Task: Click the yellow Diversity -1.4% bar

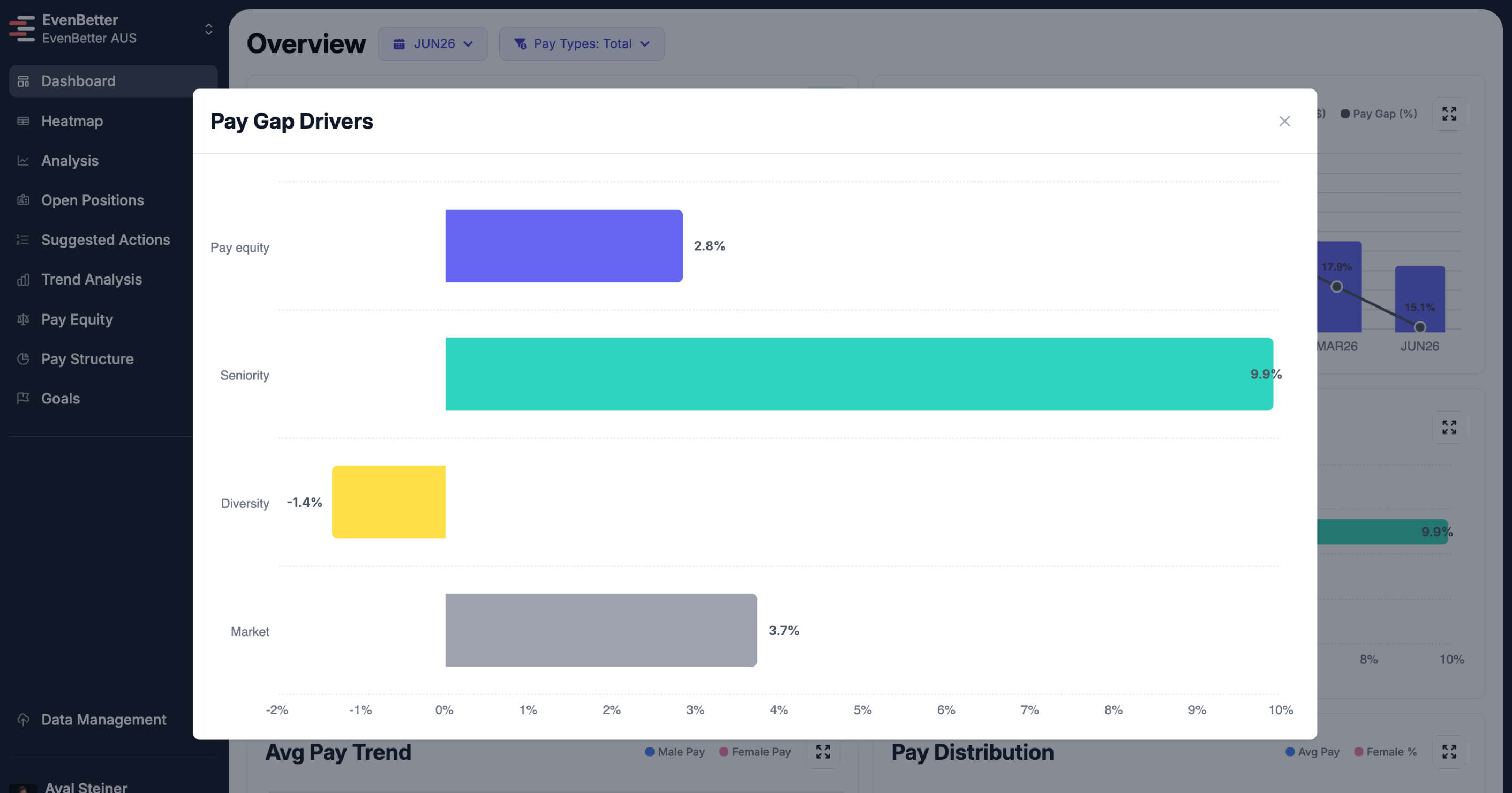Action: (x=388, y=502)
